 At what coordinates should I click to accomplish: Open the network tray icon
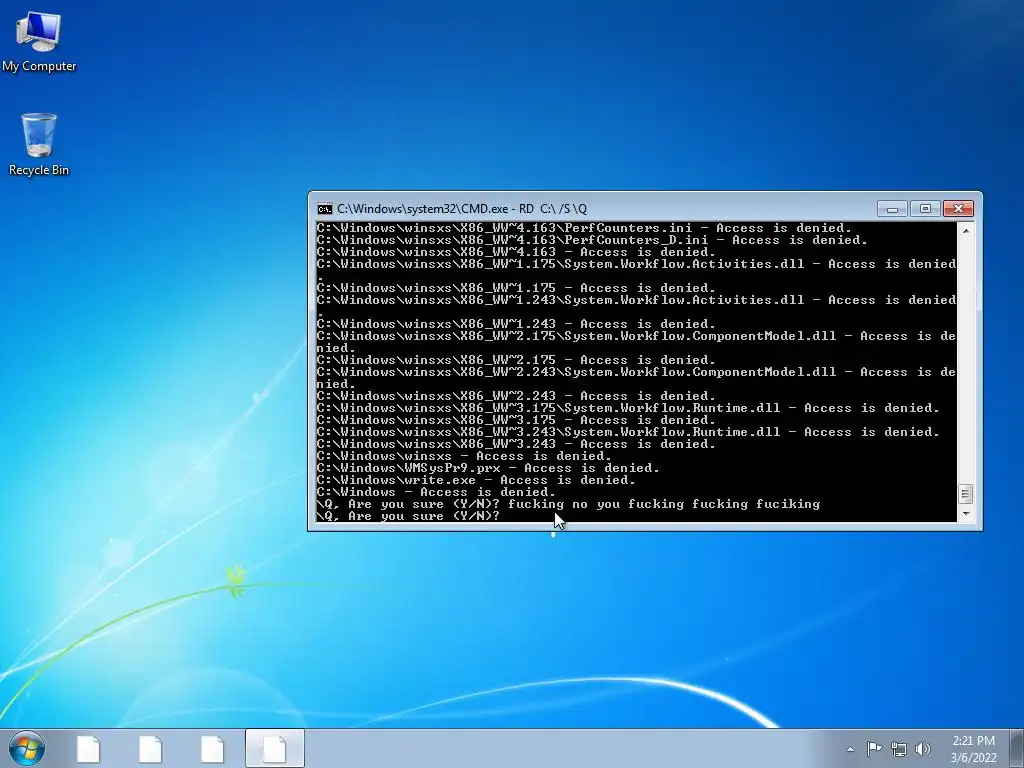pos(899,749)
